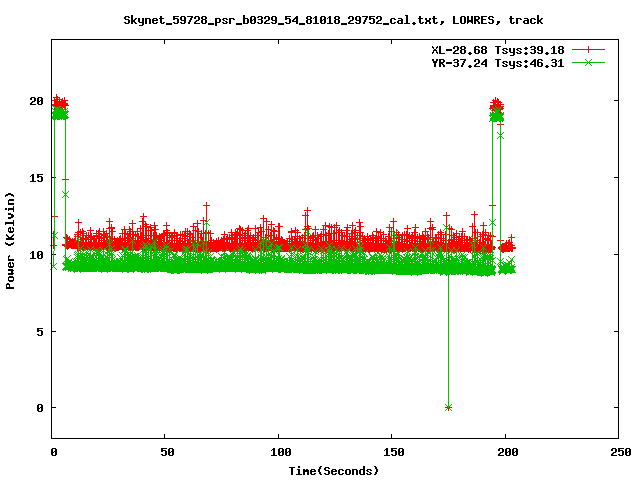Click the green marker near 14 Kelvin at start
Image resolution: width=640 pixels, height=480 pixels.
(x=65, y=195)
